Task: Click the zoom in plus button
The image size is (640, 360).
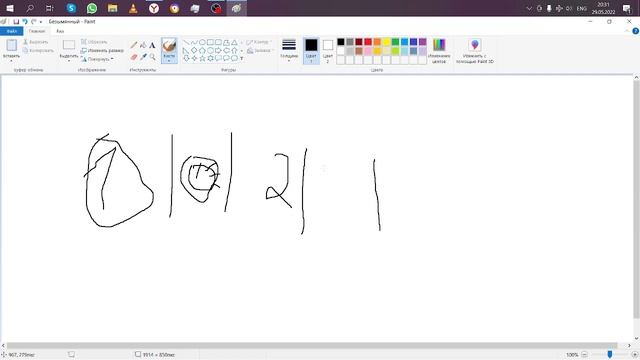Action: point(635,354)
